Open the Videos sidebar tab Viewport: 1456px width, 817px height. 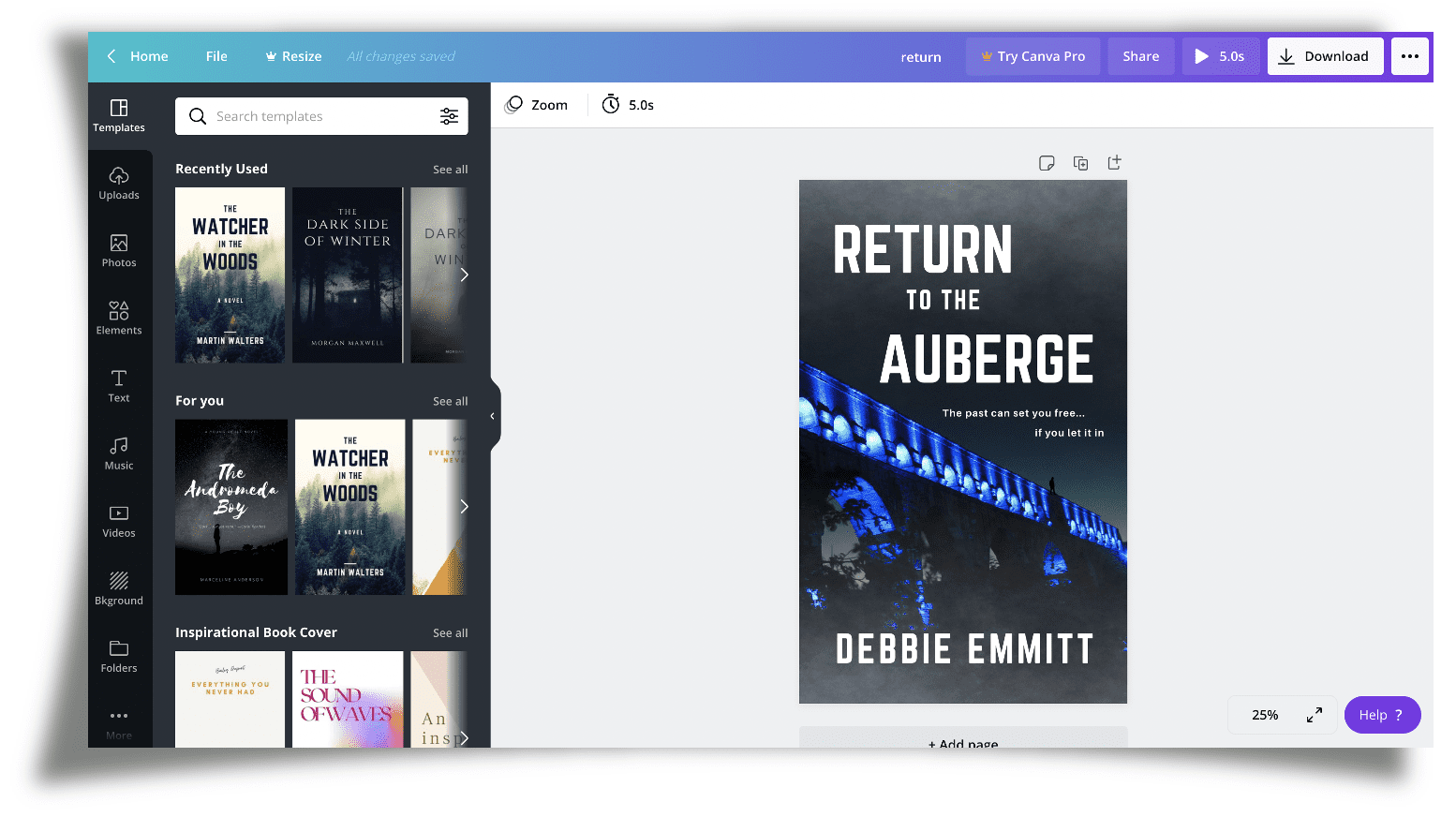(x=119, y=521)
